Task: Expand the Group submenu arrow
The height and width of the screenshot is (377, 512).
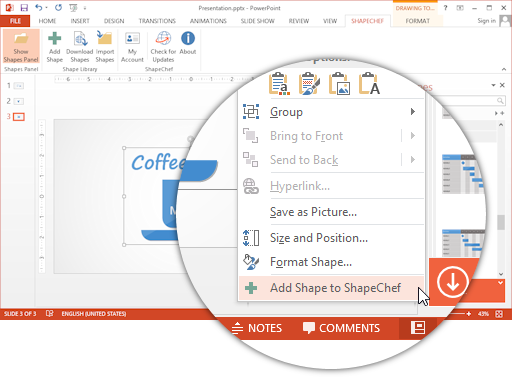Action: [413, 111]
